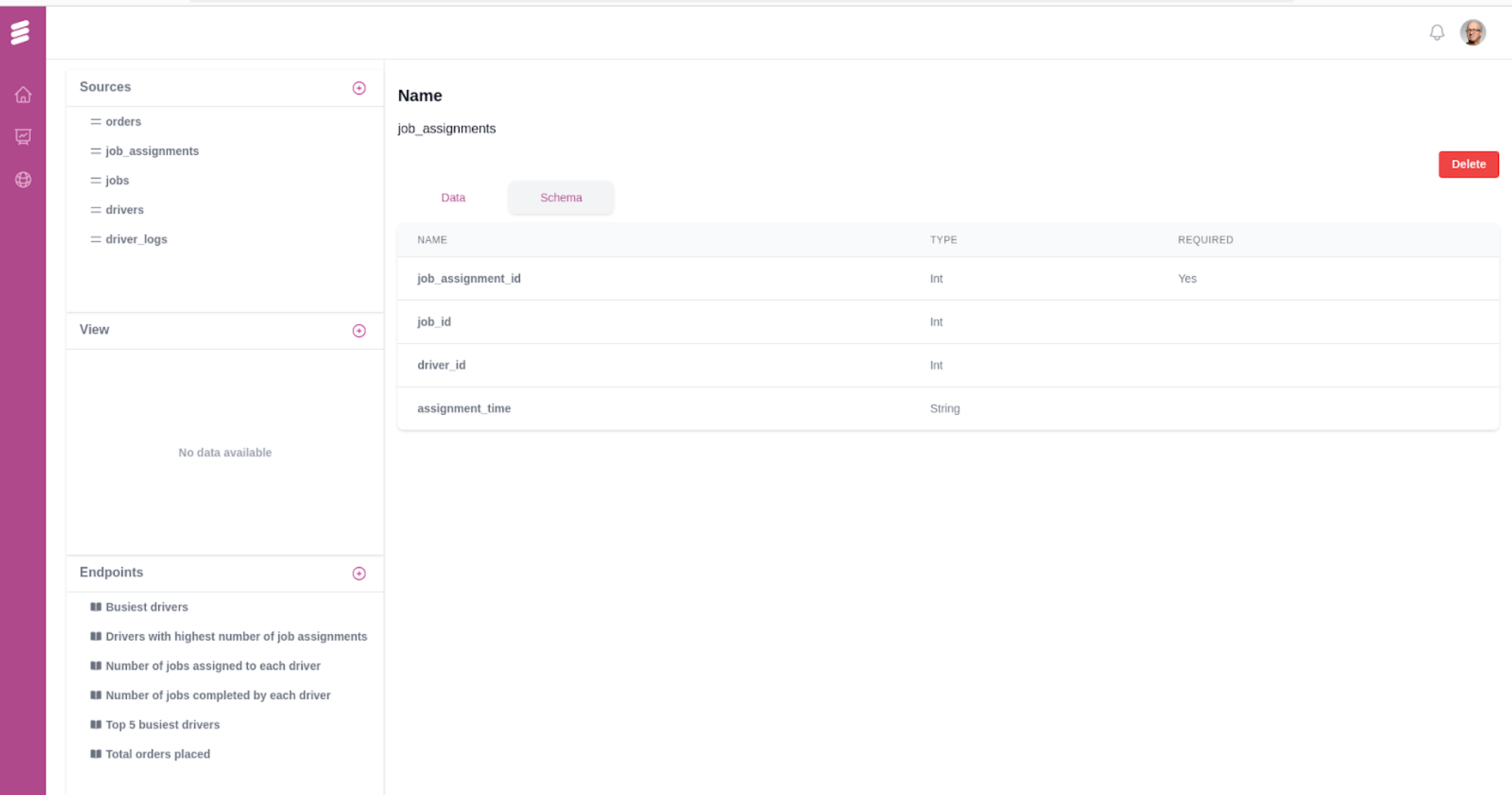
Task: Select the Home icon in the sidebar
Action: coord(23,94)
